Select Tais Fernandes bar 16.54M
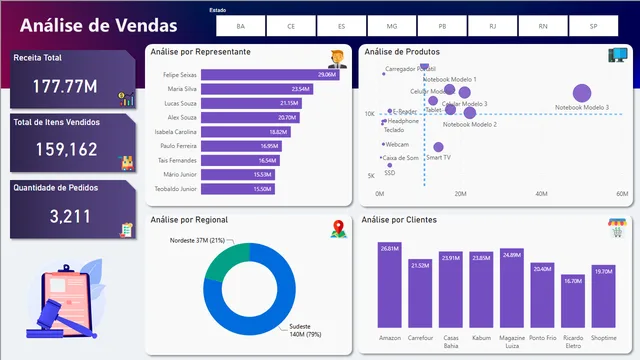 [x=240, y=160]
